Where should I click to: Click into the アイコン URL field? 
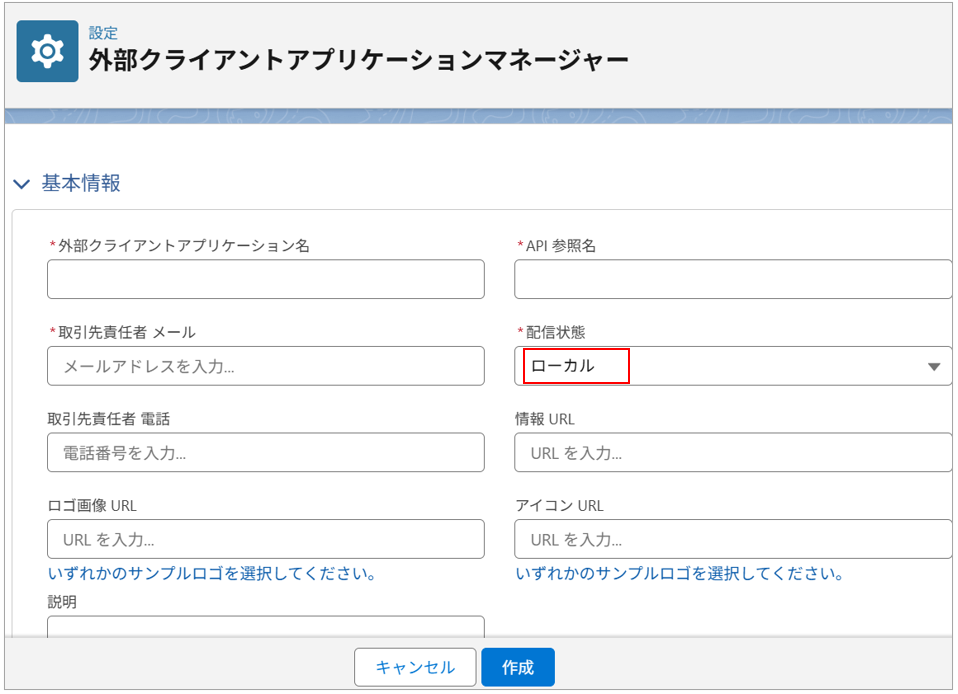pos(732,540)
